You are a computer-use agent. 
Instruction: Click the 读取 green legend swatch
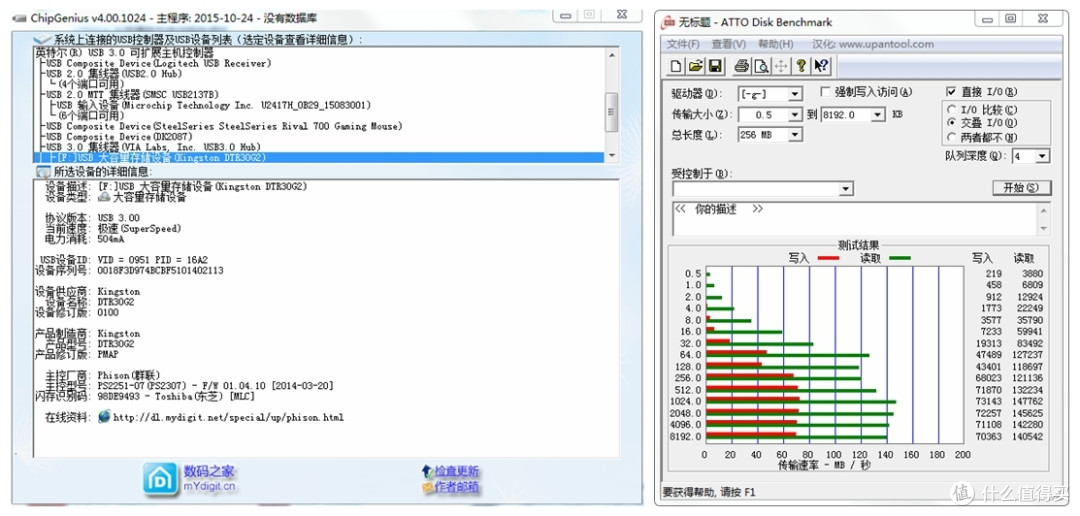(x=900, y=258)
